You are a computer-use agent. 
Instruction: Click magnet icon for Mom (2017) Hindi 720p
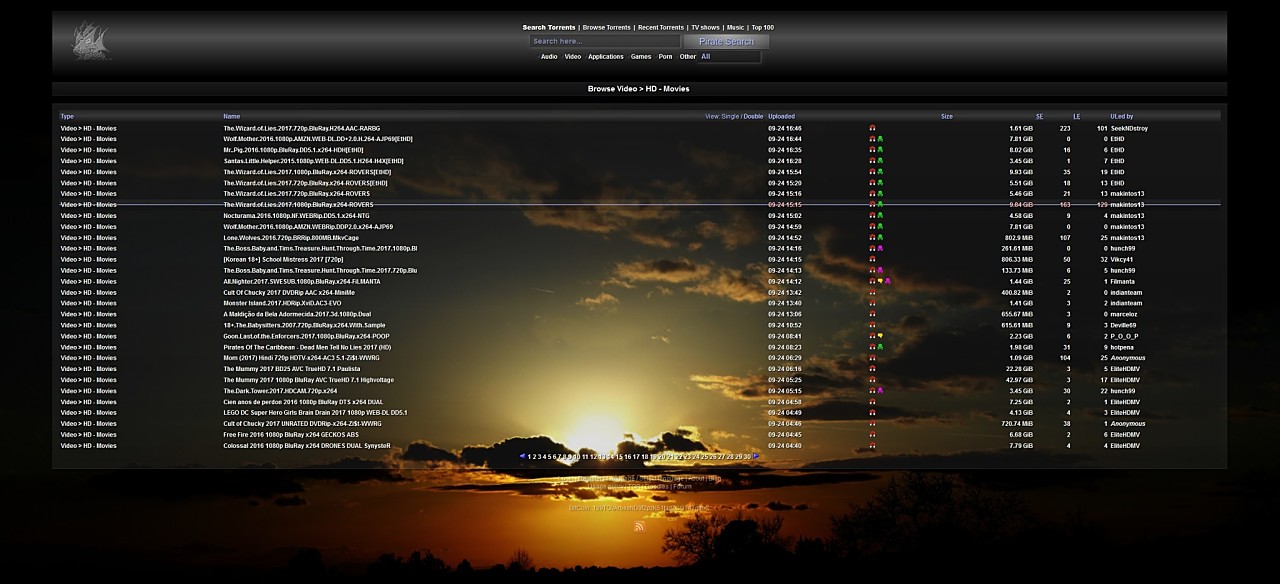872,358
